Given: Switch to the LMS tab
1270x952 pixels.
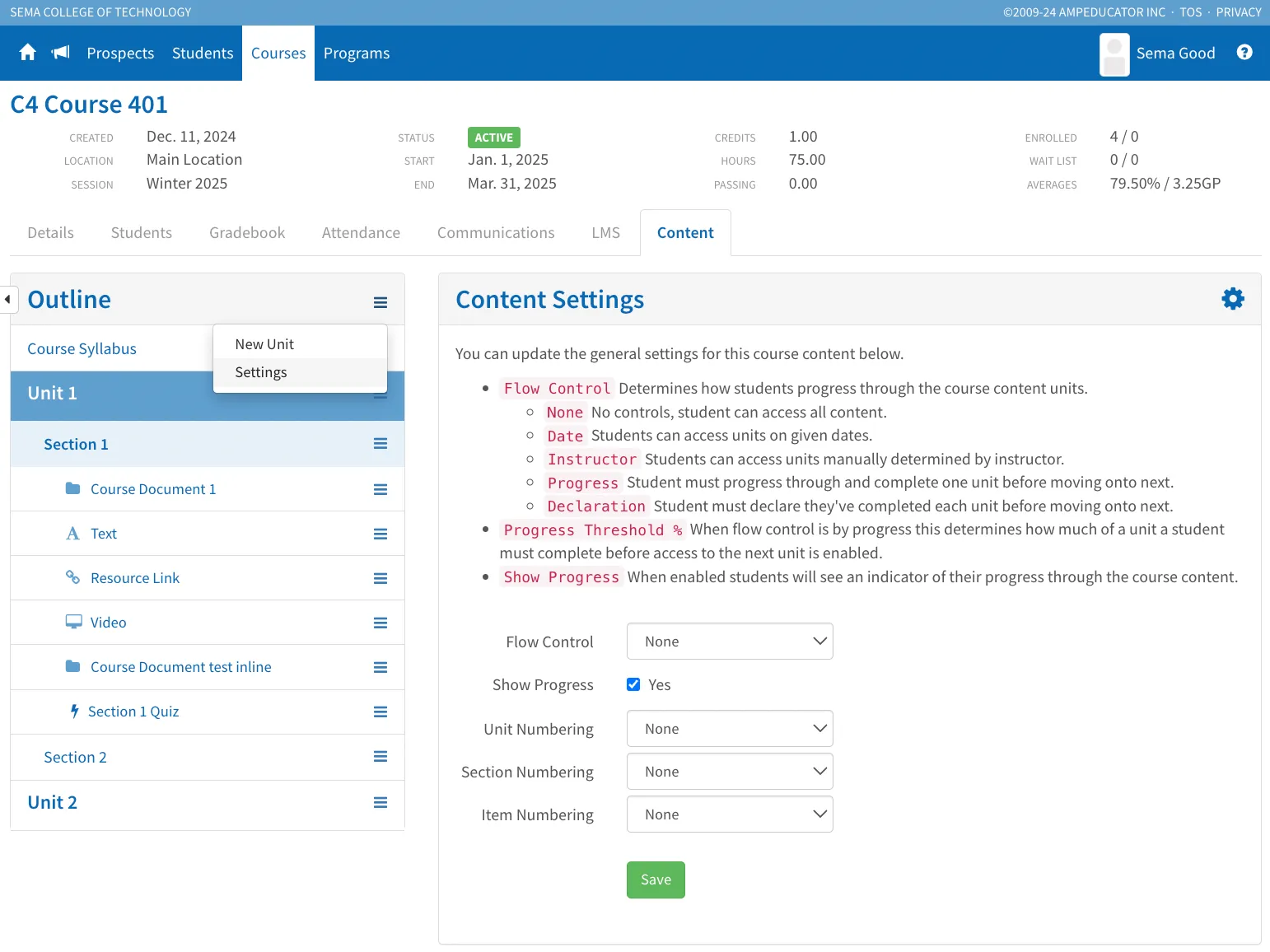Looking at the screenshot, I should point(605,233).
